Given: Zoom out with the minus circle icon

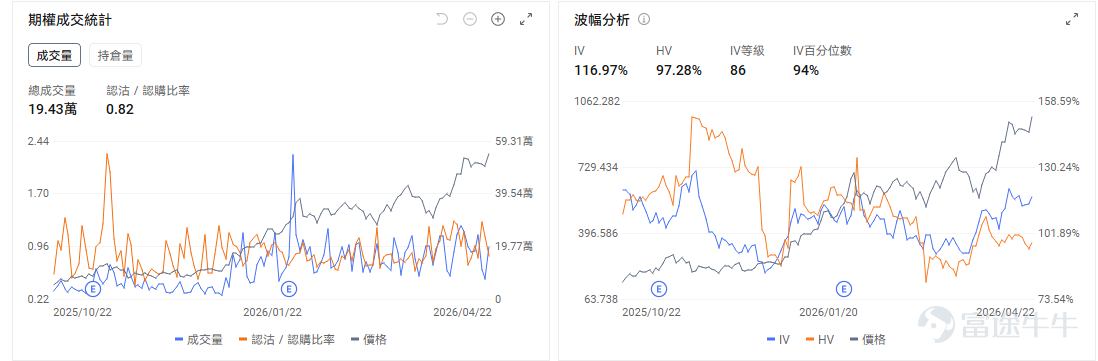Looking at the screenshot, I should tap(470, 20).
